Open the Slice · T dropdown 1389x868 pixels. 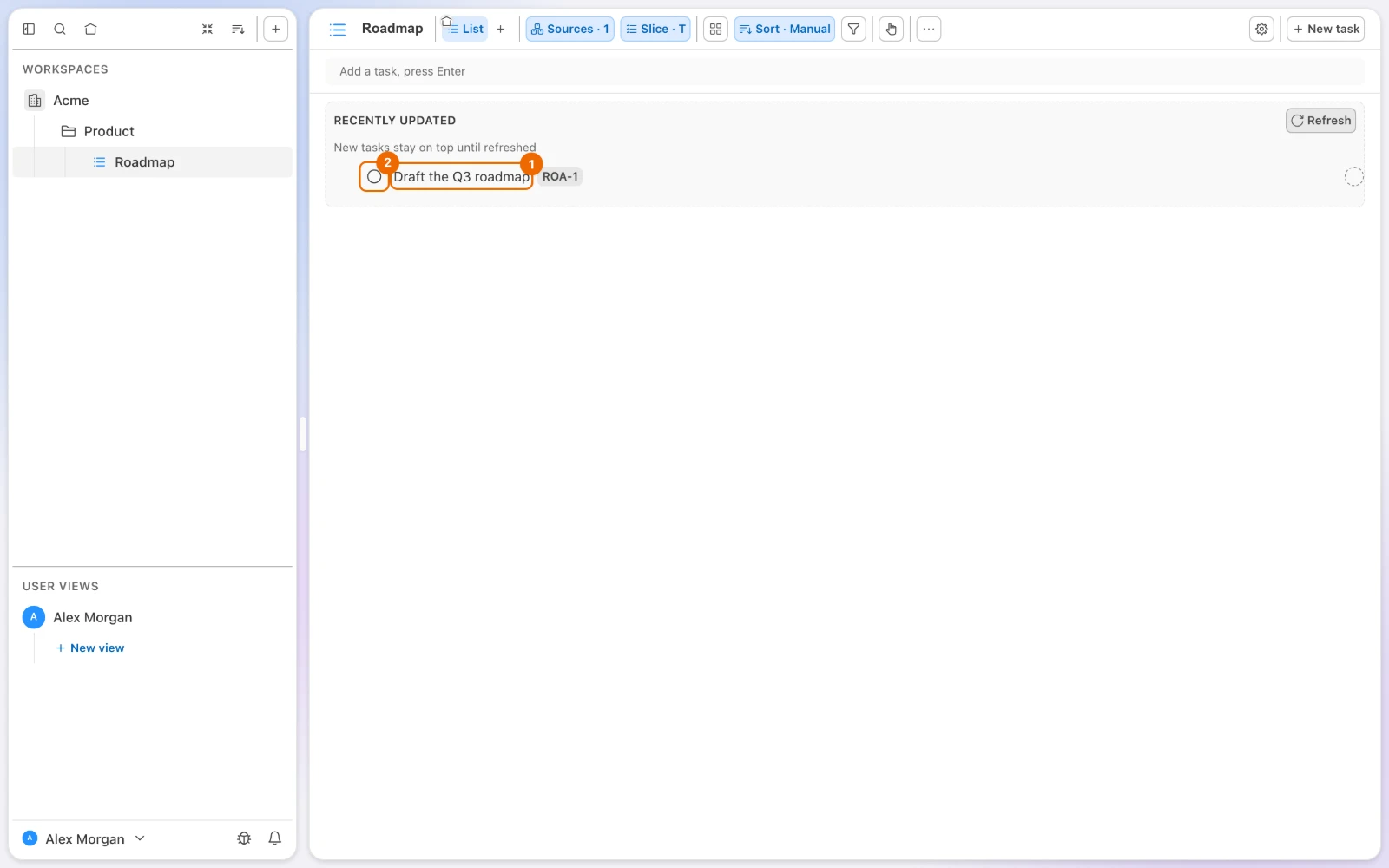[x=655, y=29]
